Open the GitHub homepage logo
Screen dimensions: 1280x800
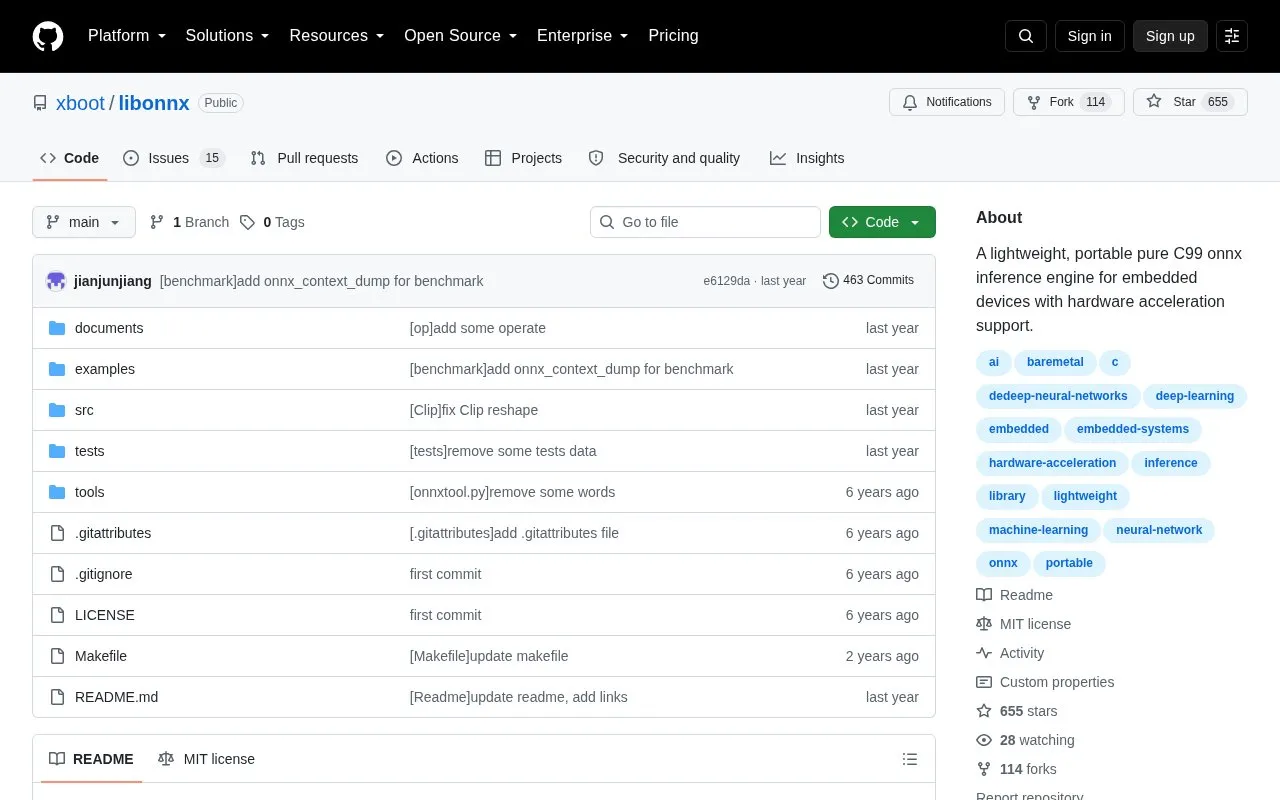[x=48, y=36]
